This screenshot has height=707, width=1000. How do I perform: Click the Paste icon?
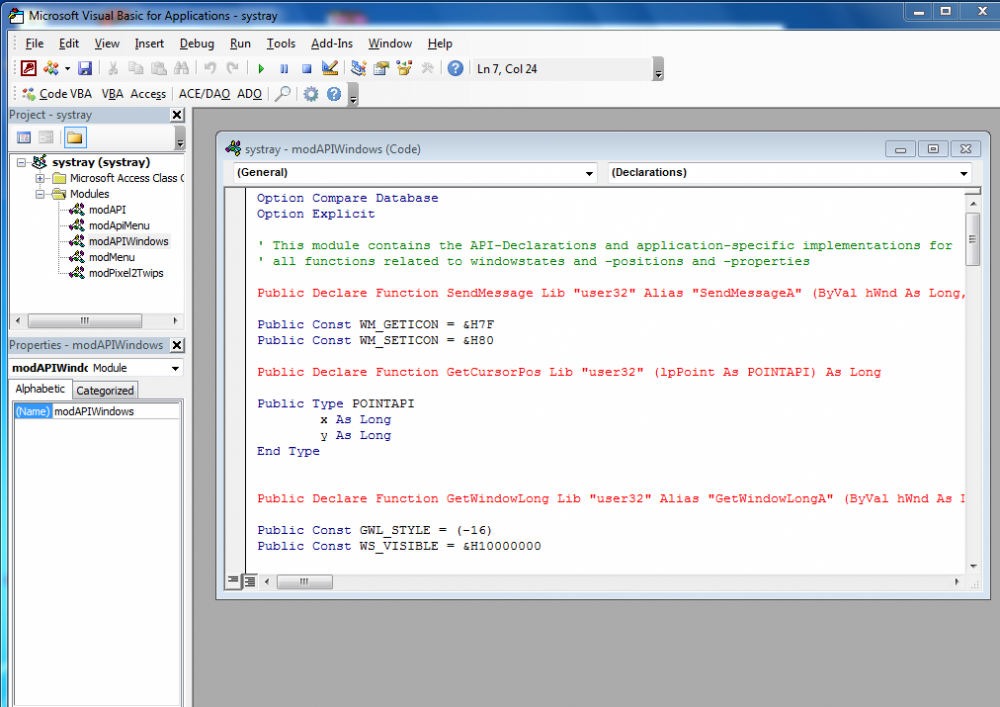pyautogui.click(x=158, y=68)
